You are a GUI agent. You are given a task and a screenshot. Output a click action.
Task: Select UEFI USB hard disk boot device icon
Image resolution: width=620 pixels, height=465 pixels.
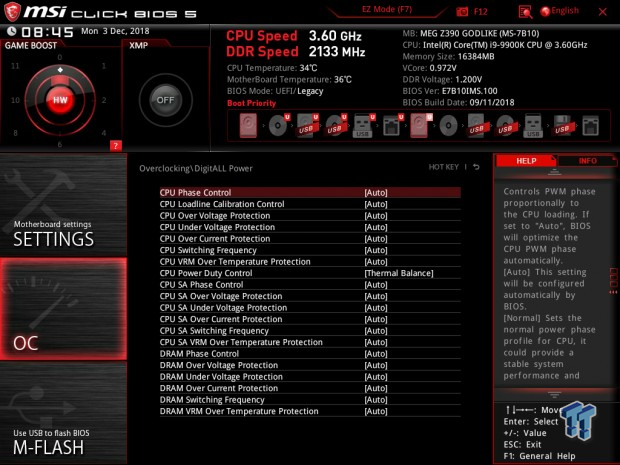tap(307, 126)
